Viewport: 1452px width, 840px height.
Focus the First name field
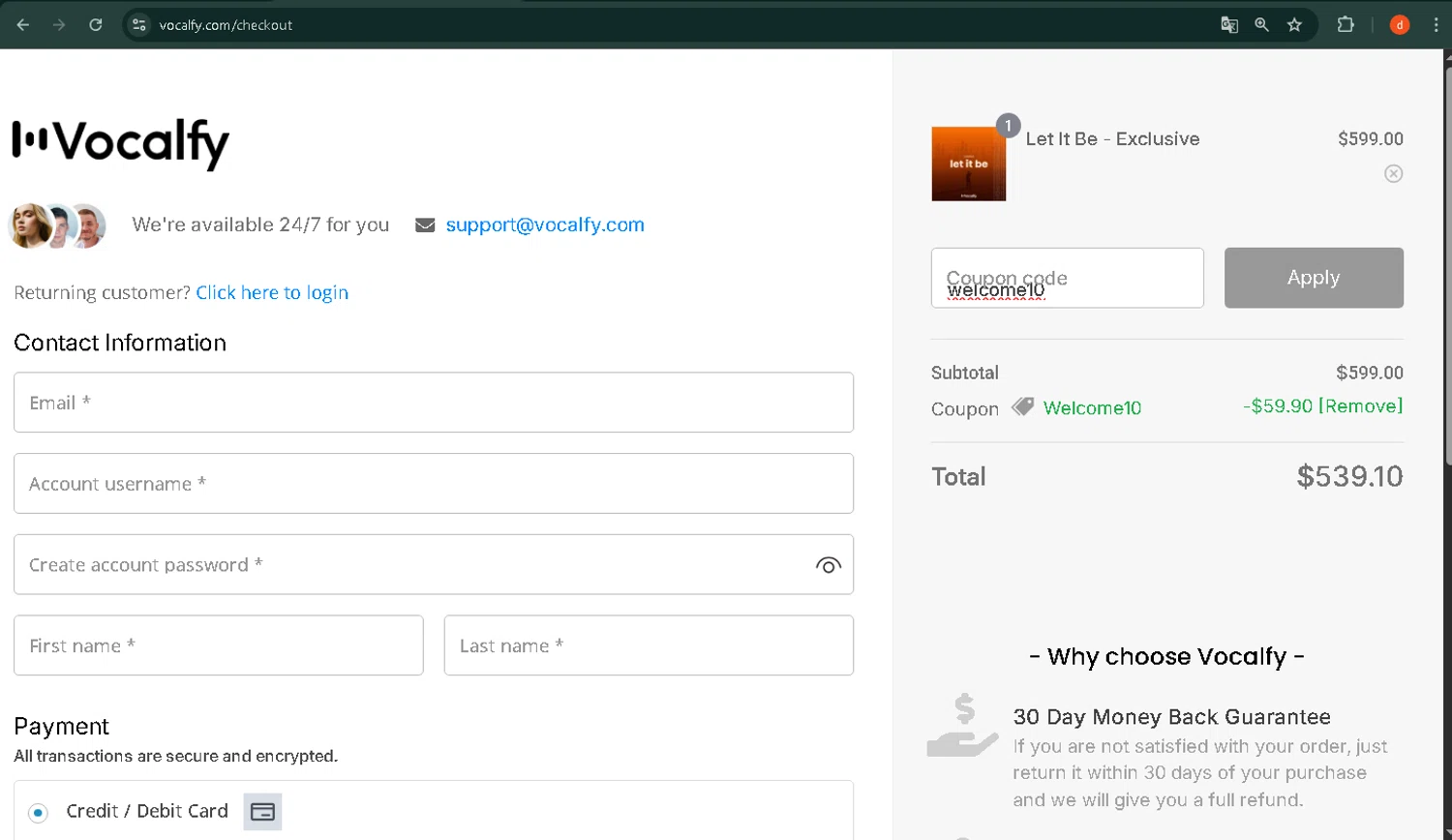click(x=219, y=645)
